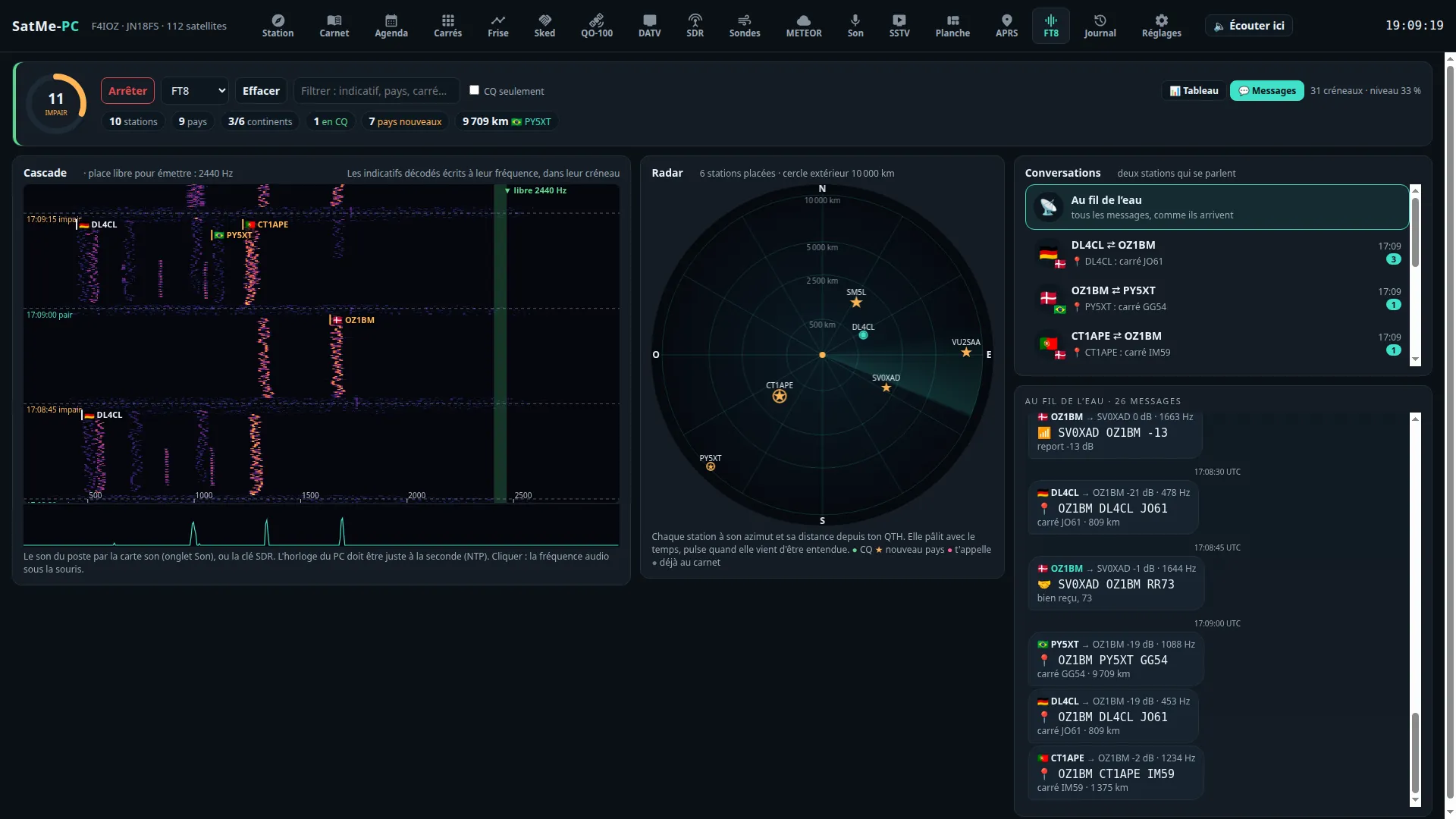Open the CT1APE ⇄ OZ1BM conversation
Screen dimensions: 1456x819
1216,344
